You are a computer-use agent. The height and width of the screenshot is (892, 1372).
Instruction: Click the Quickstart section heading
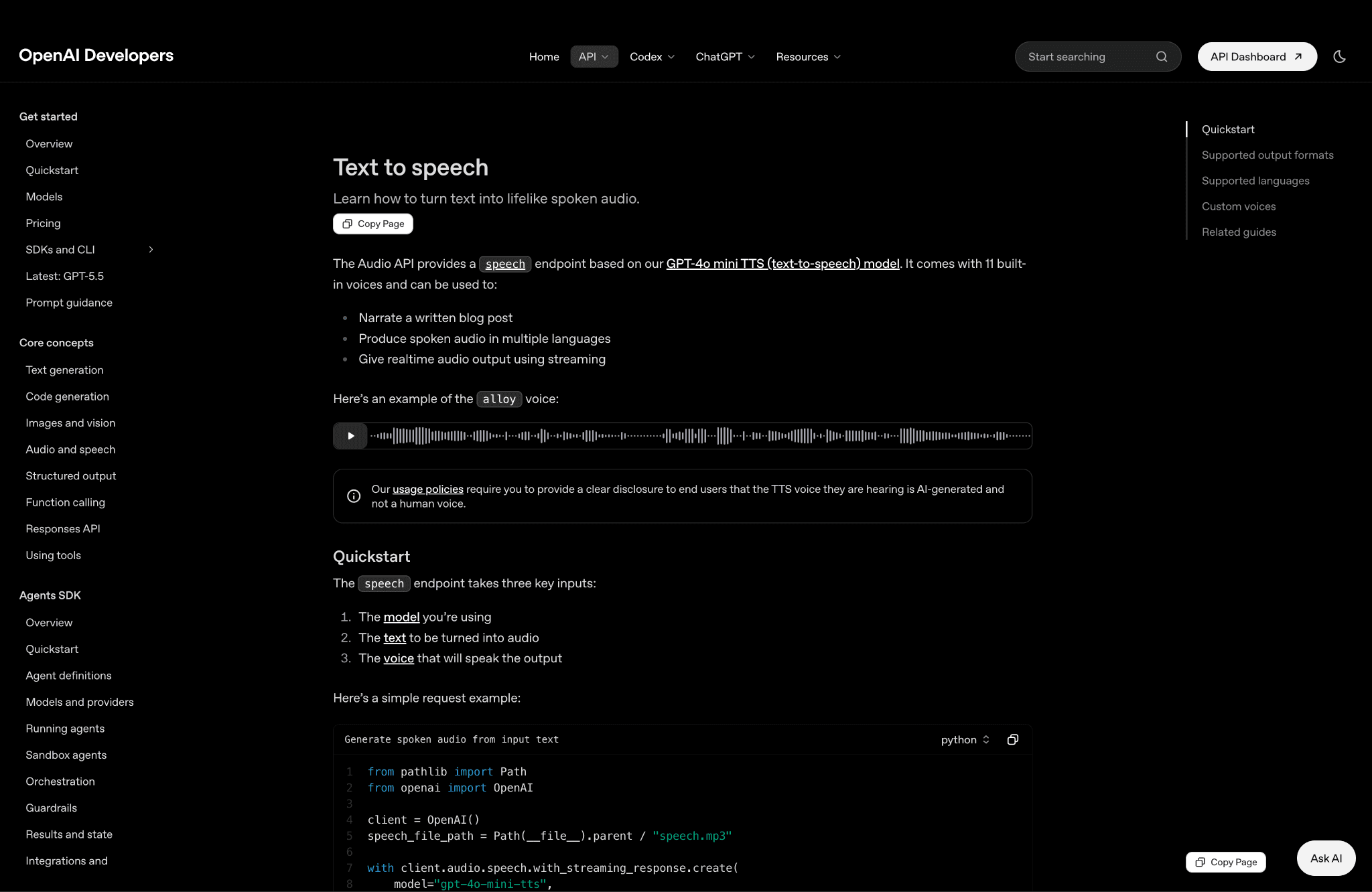371,556
